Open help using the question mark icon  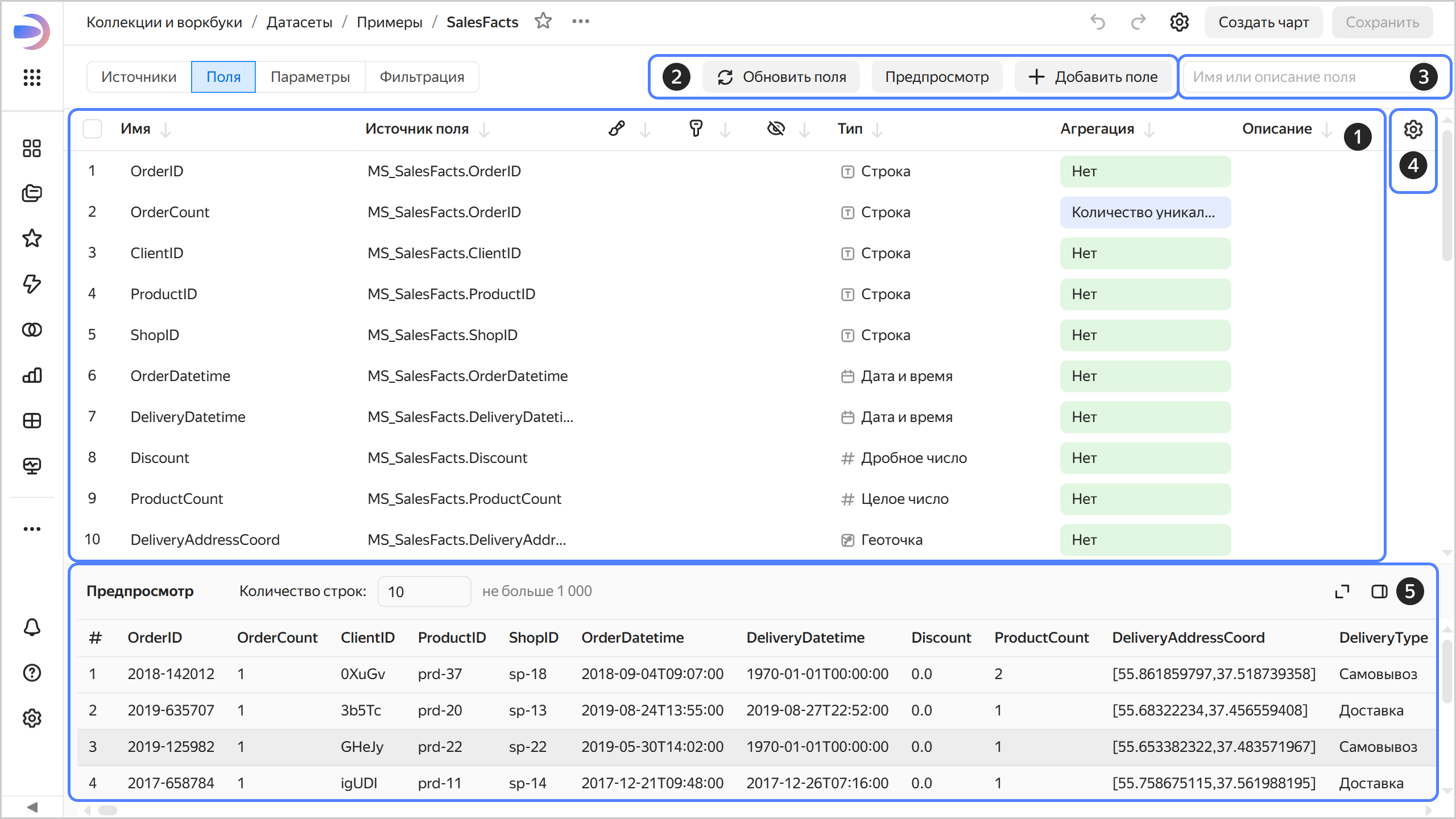(32, 673)
